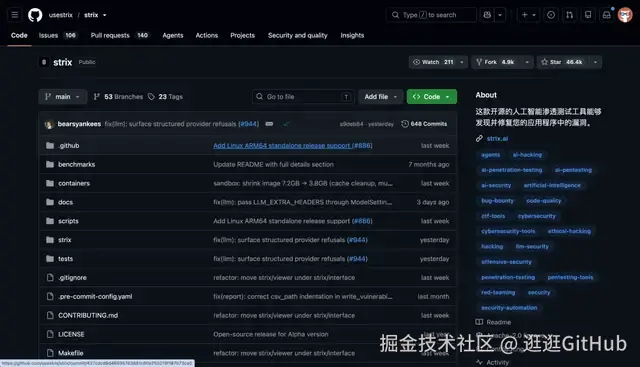The width and height of the screenshot is (640, 367).
Task: Open the hamburger navigation menu
Action: click(x=15, y=15)
